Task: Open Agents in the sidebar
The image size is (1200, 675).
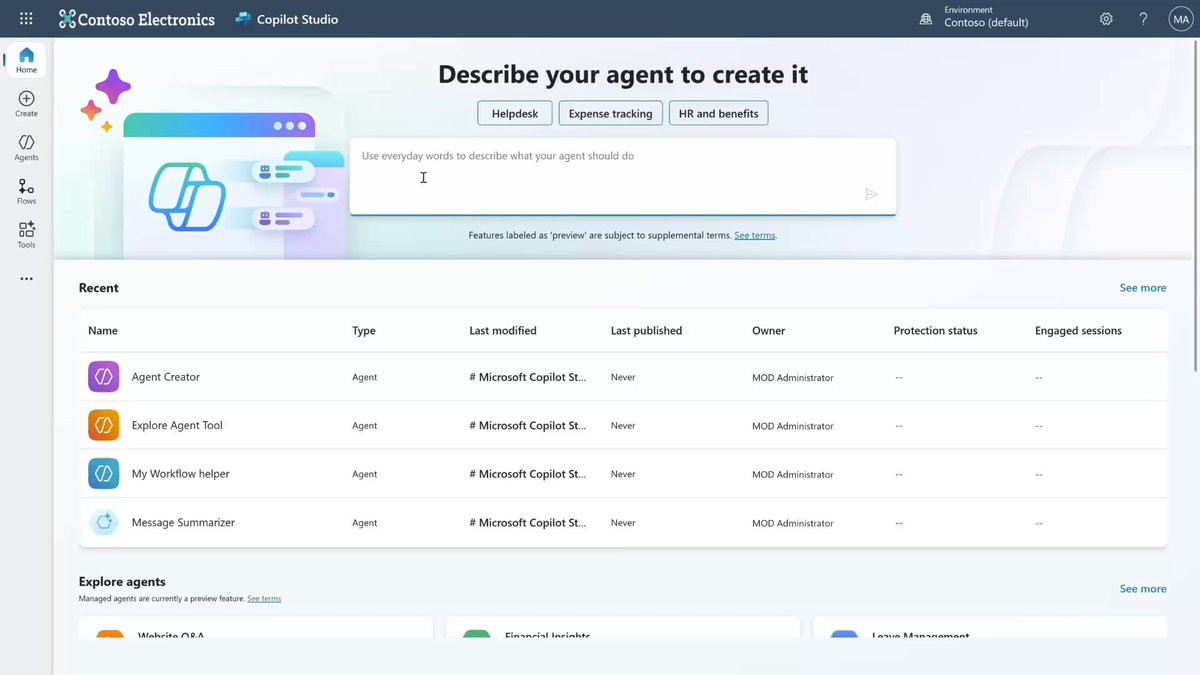Action: [x=26, y=148]
